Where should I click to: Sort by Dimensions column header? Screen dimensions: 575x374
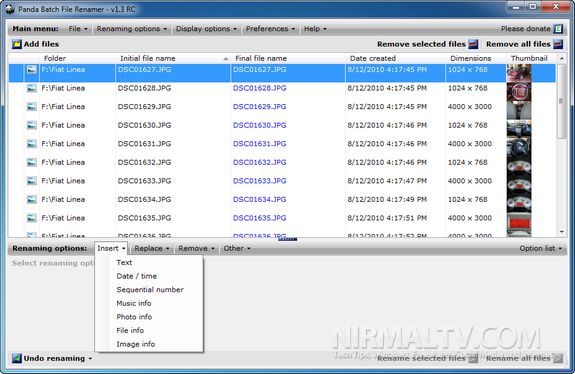pyautogui.click(x=476, y=58)
